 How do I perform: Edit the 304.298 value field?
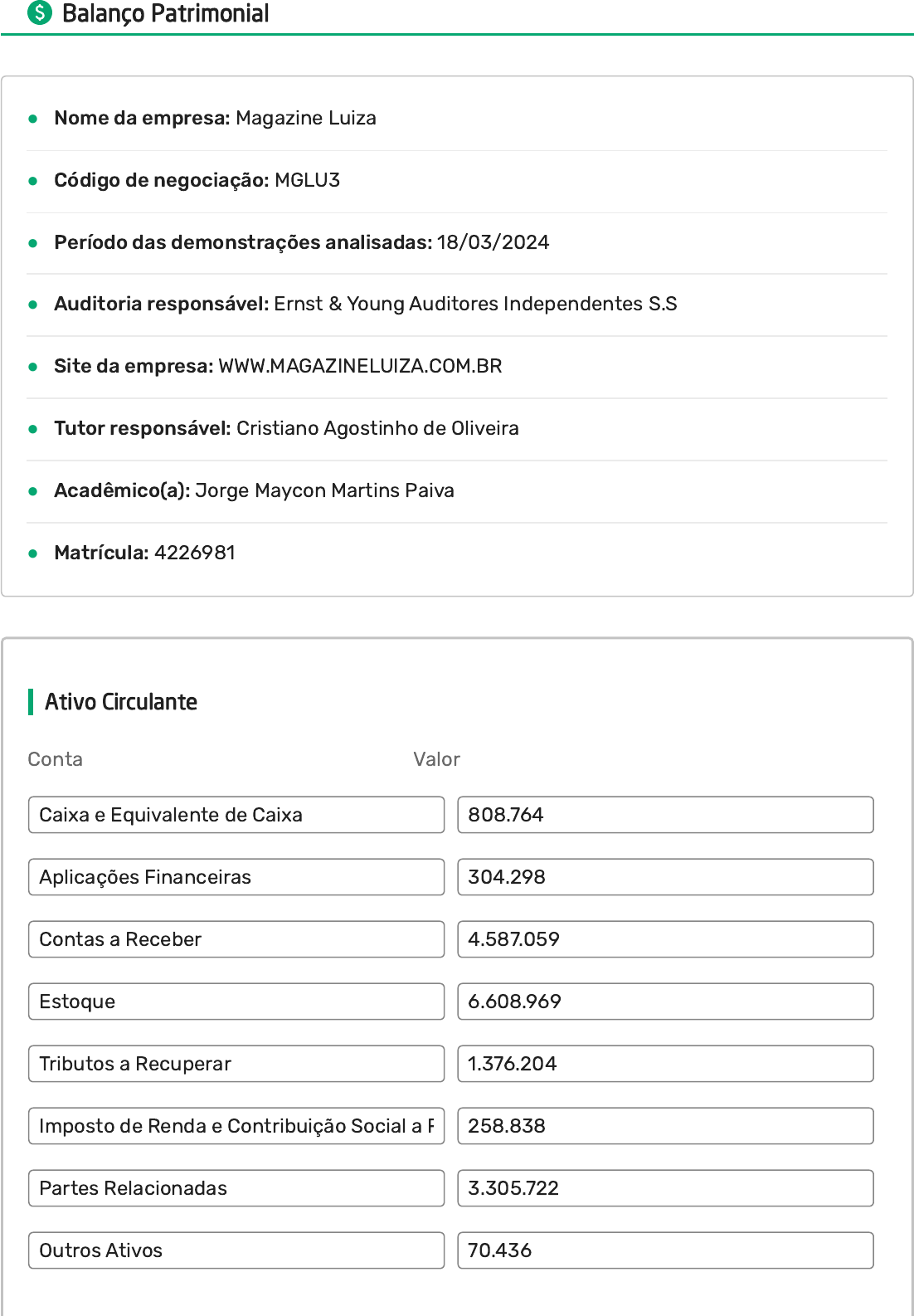pyautogui.click(x=664, y=877)
